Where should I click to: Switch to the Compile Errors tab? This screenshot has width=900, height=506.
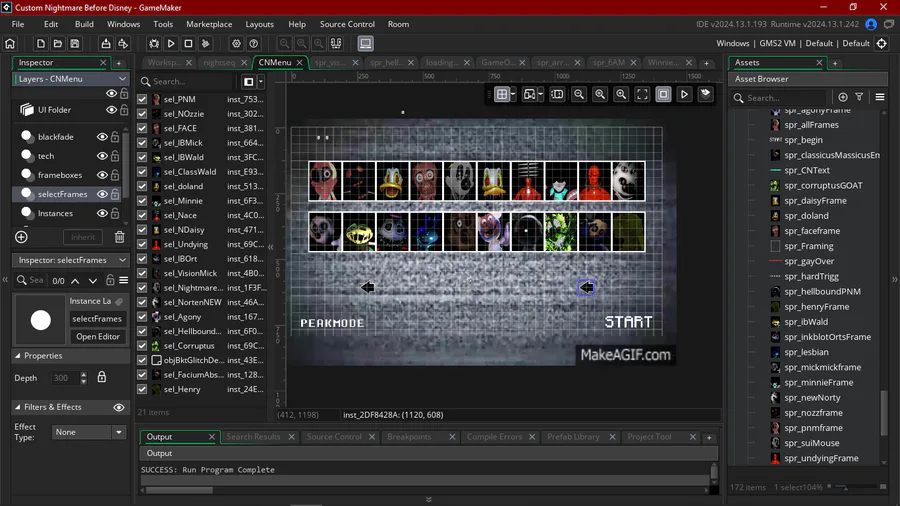(494, 437)
